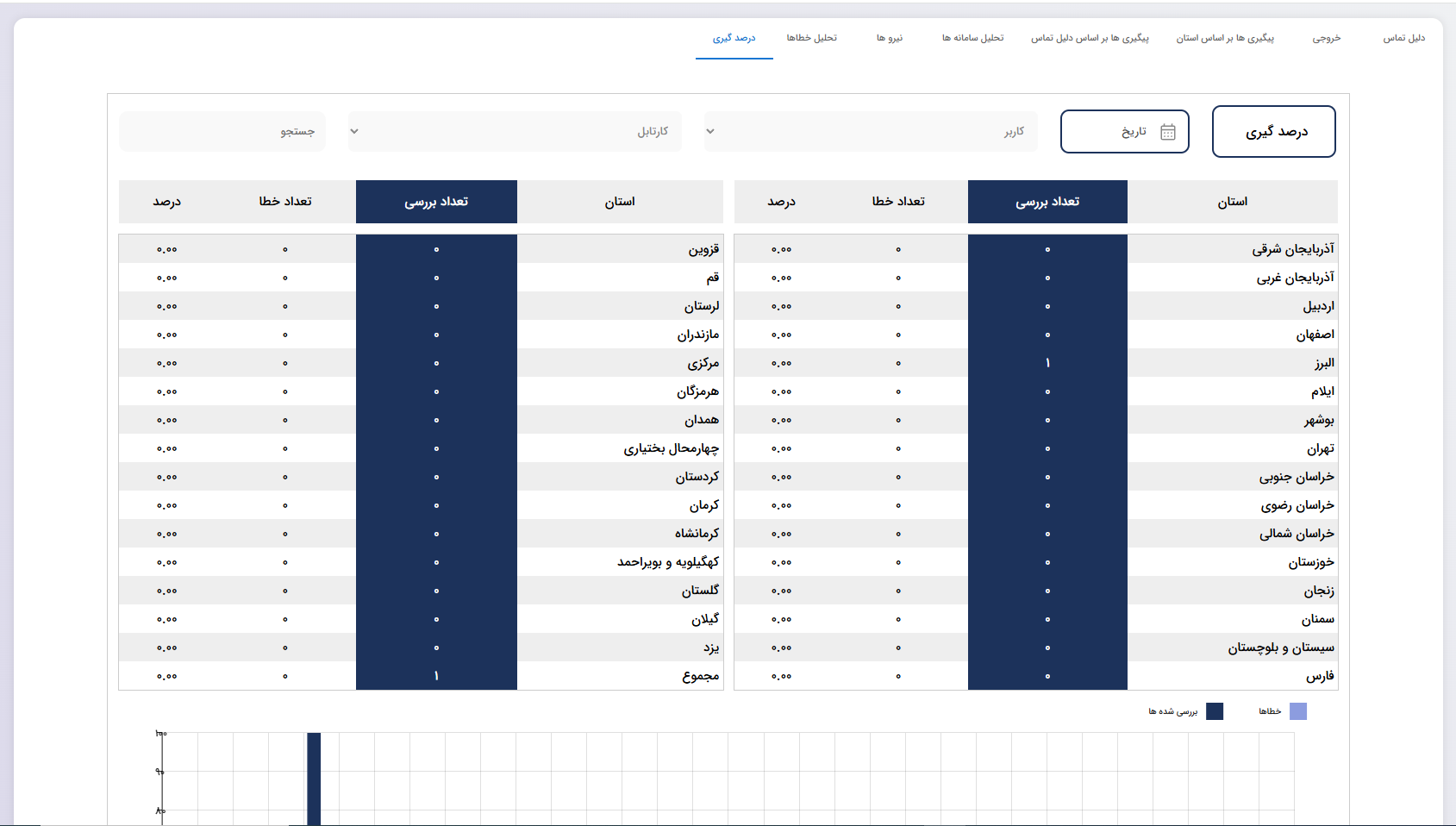Click the calendar icon in the تاریخ field
This screenshot has height=826, width=1456.
tap(1168, 132)
